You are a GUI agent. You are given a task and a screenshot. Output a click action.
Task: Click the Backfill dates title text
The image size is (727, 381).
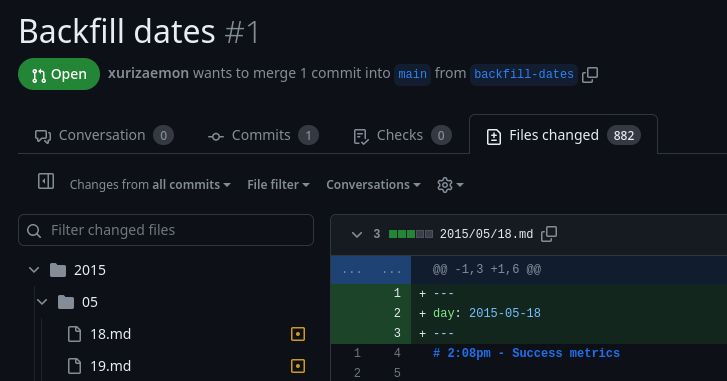tap(117, 32)
